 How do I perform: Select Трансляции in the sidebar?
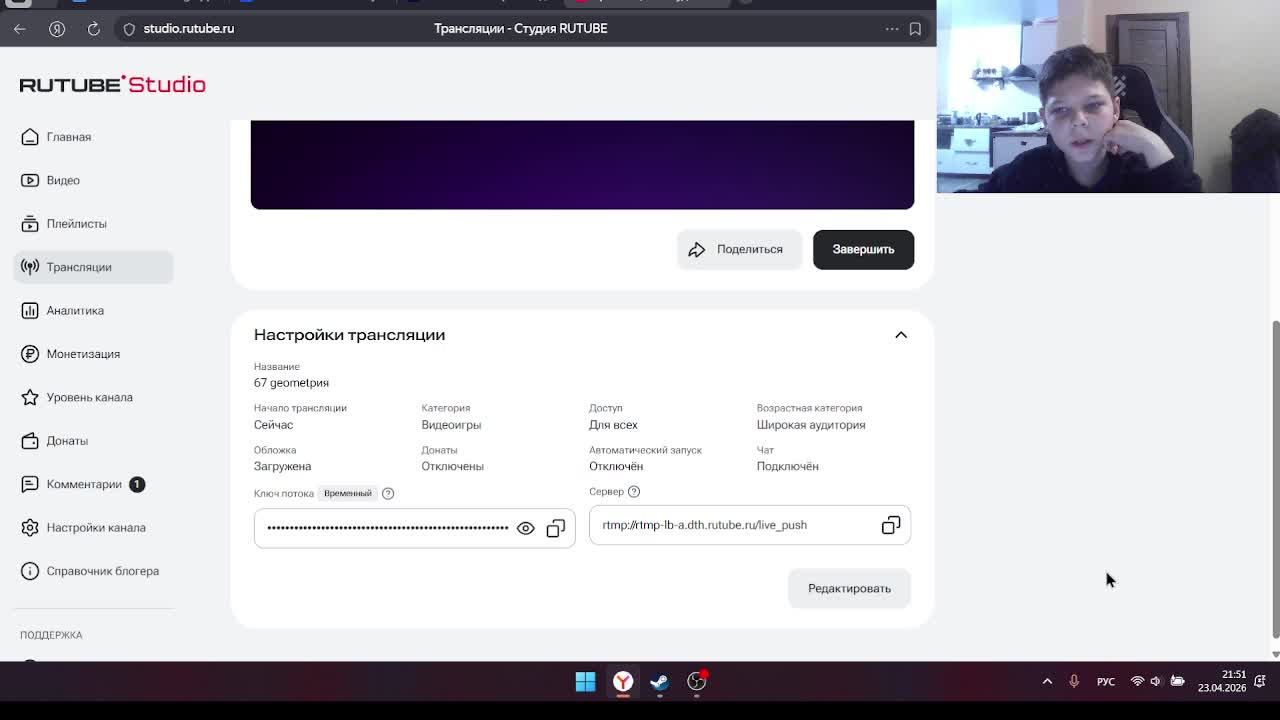(93, 267)
